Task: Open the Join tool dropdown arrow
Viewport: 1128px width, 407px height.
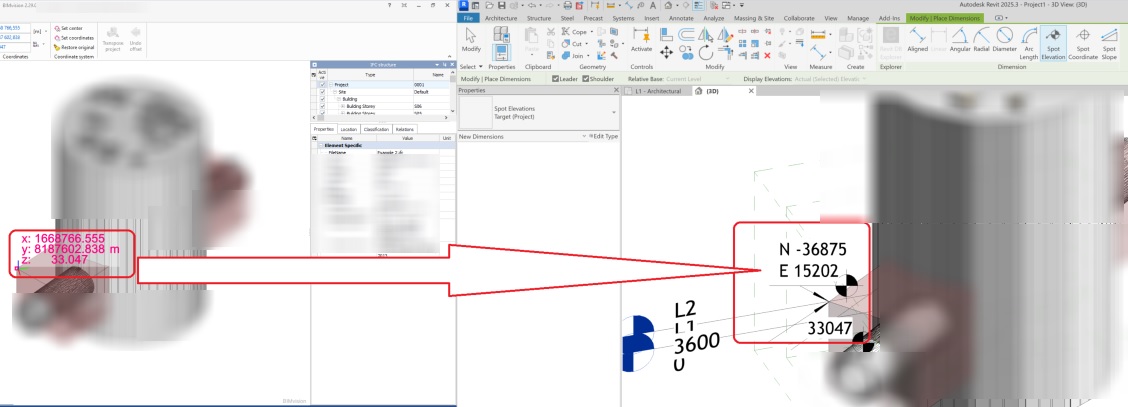Action: [x=588, y=55]
